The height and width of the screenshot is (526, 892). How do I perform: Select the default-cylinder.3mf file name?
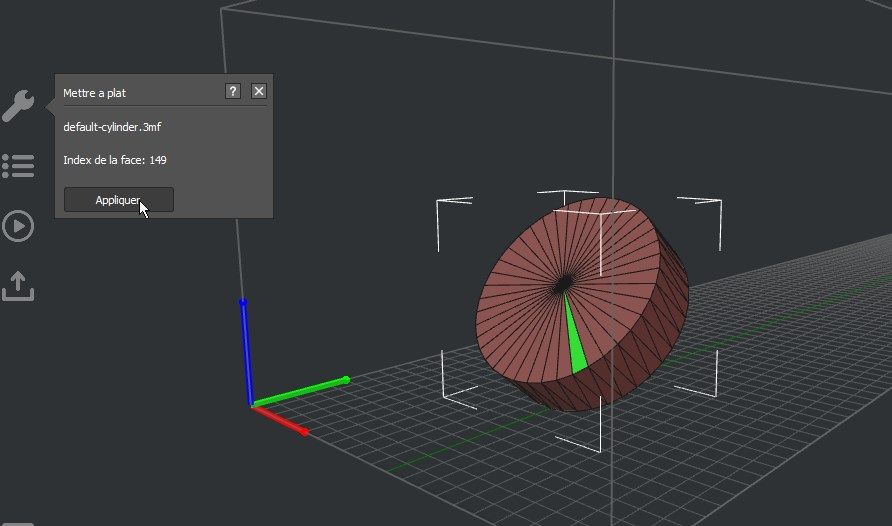[x=112, y=127]
